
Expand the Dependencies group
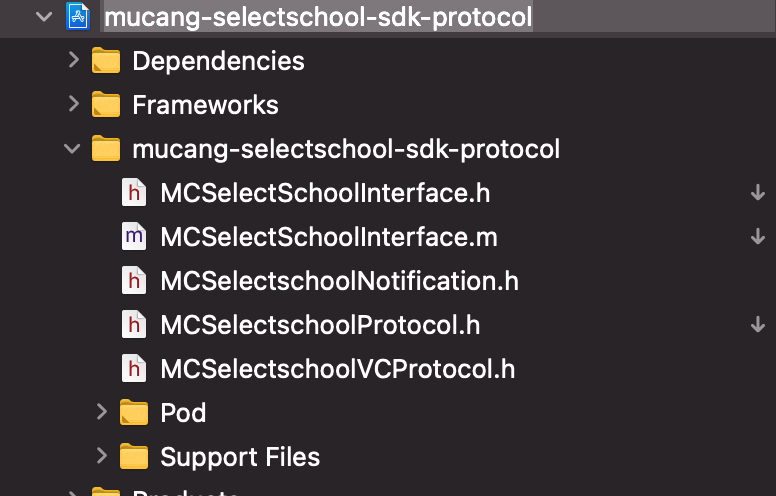[74, 60]
